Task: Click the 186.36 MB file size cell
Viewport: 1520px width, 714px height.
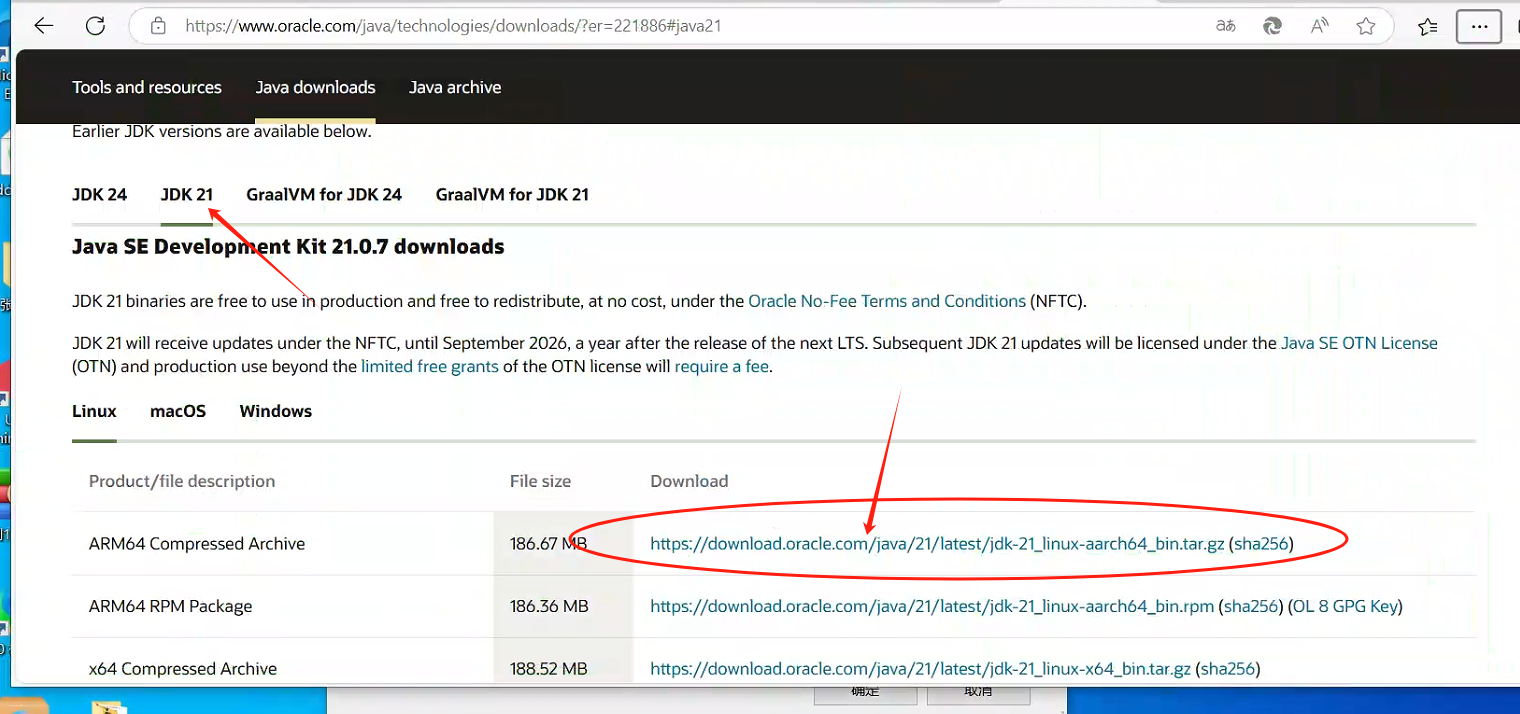Action: (x=549, y=606)
